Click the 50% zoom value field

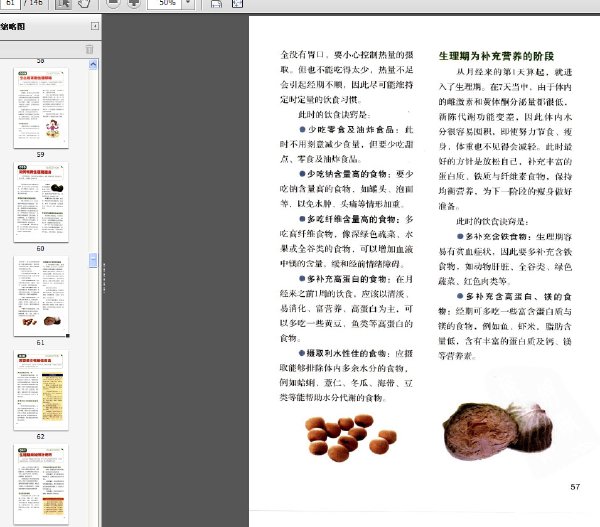click(166, 3)
